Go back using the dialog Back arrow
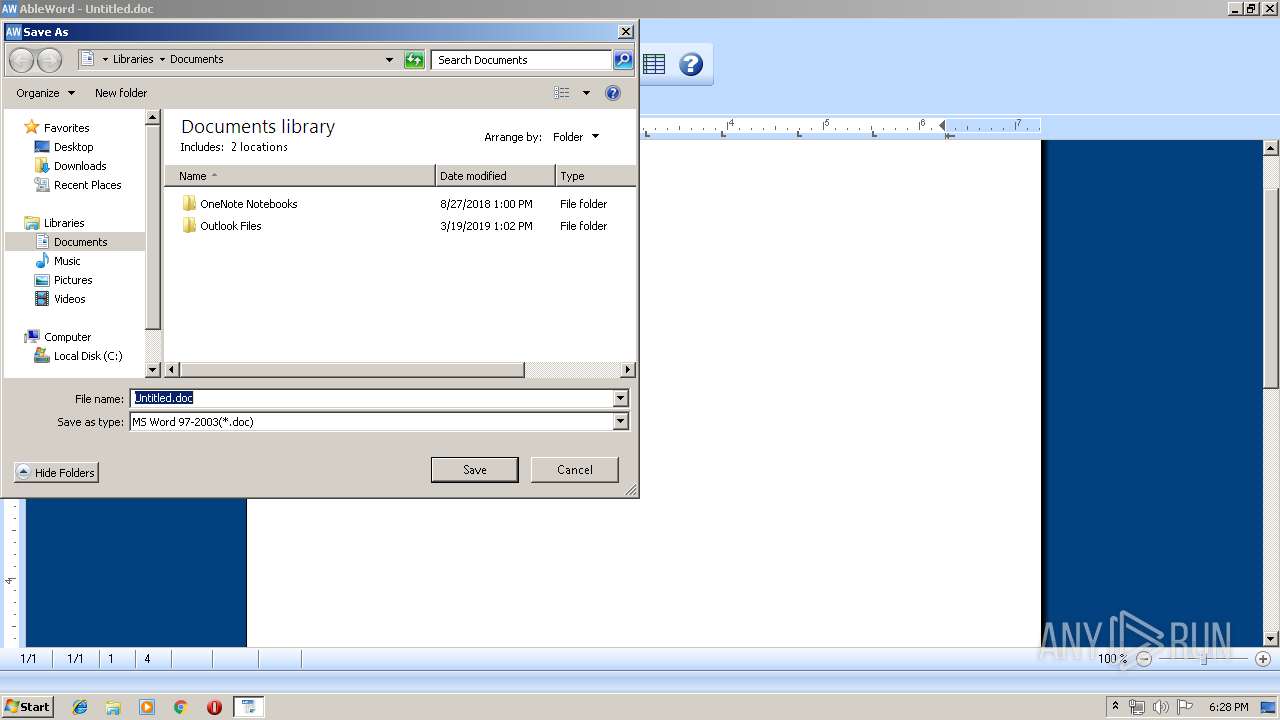This screenshot has height=720, width=1280. (21, 60)
